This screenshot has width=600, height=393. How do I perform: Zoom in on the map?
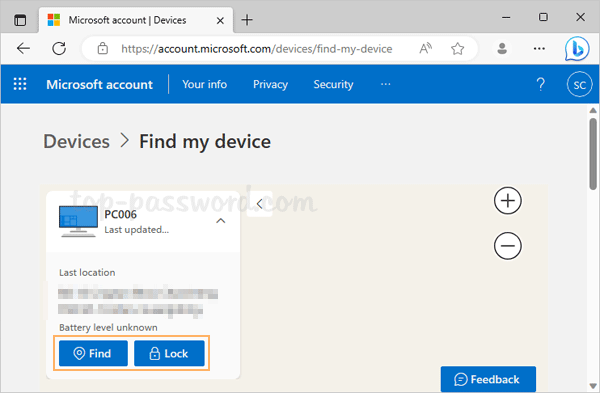click(x=508, y=201)
